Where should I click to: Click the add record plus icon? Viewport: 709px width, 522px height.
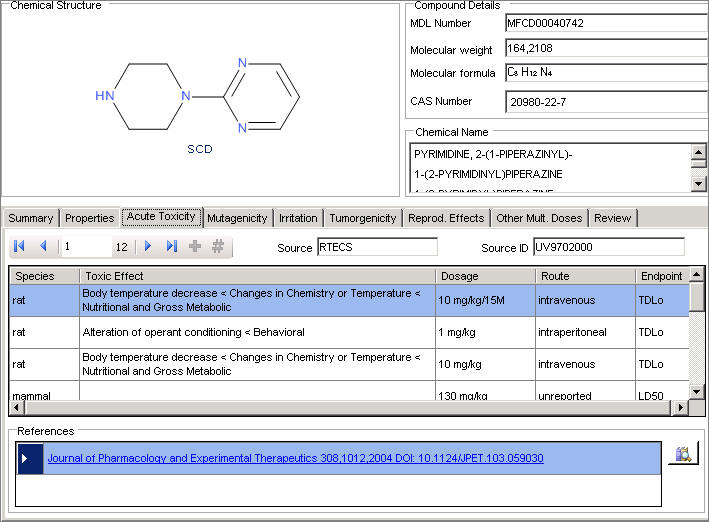(x=195, y=247)
